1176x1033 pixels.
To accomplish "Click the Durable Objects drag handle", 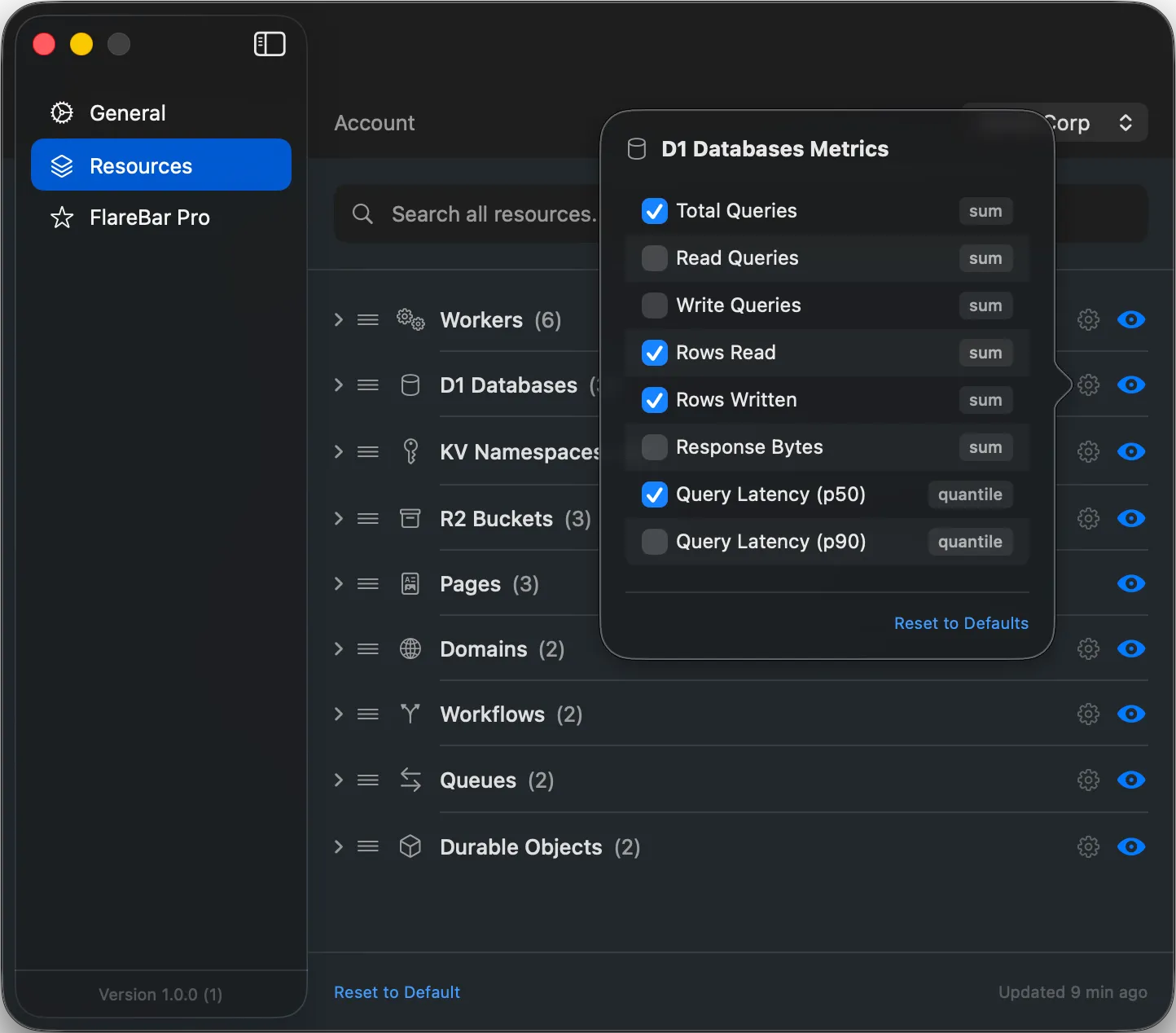I will (368, 846).
